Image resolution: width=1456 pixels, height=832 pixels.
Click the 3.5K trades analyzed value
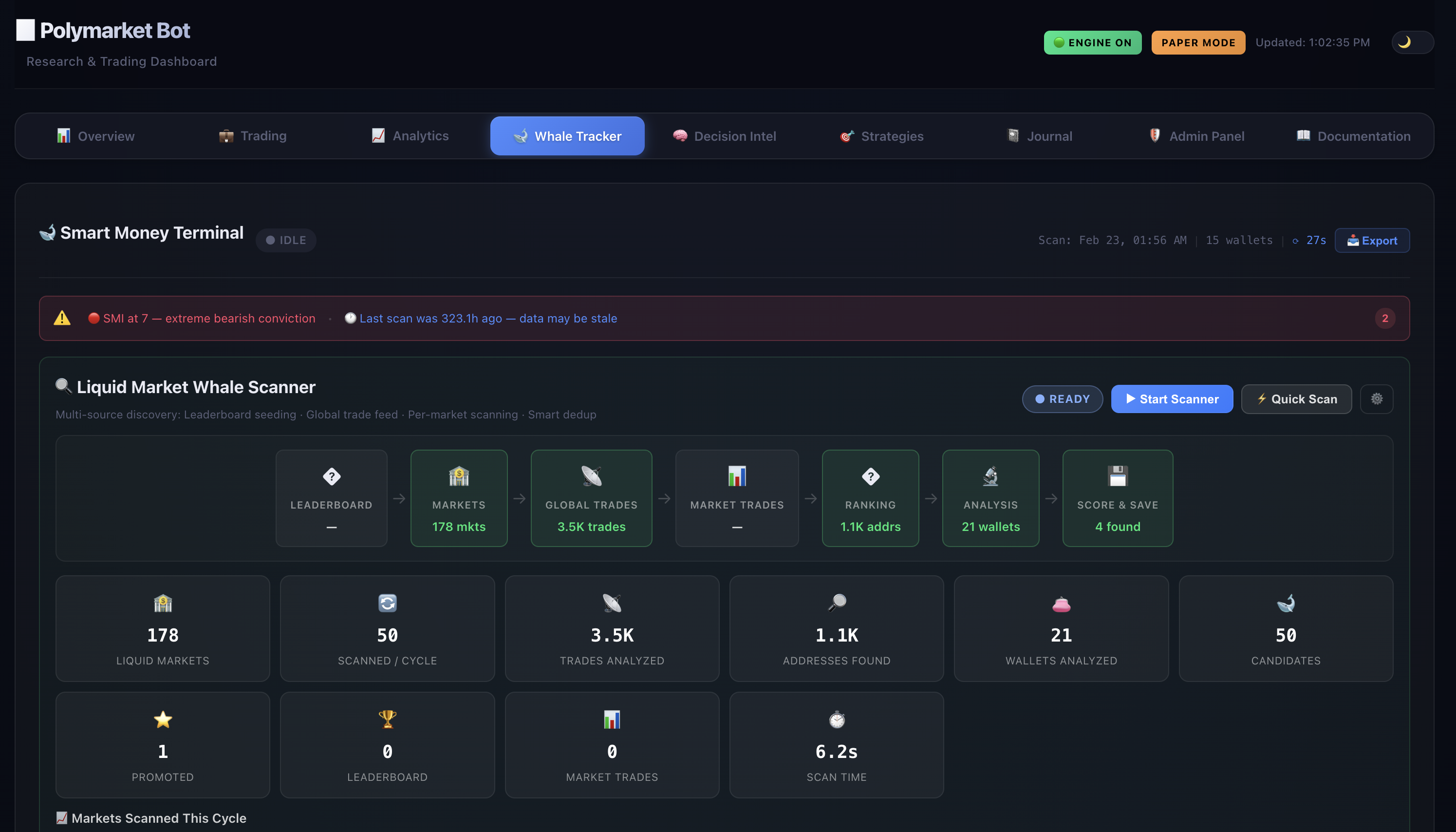[x=612, y=635]
